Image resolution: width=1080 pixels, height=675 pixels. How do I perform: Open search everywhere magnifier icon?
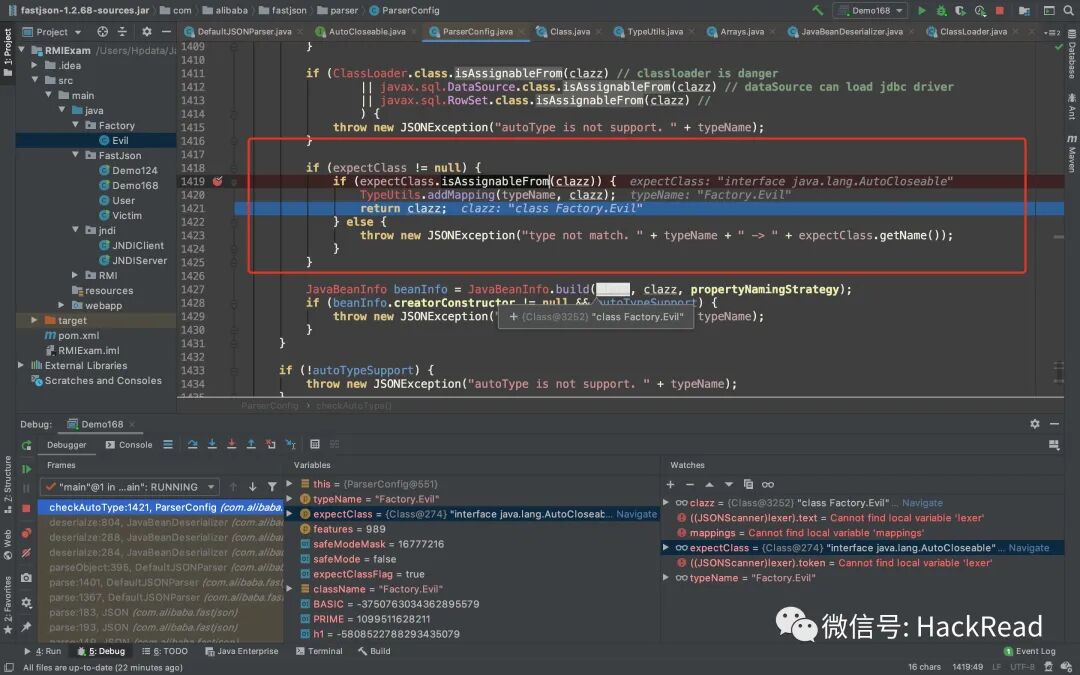(1068, 10)
